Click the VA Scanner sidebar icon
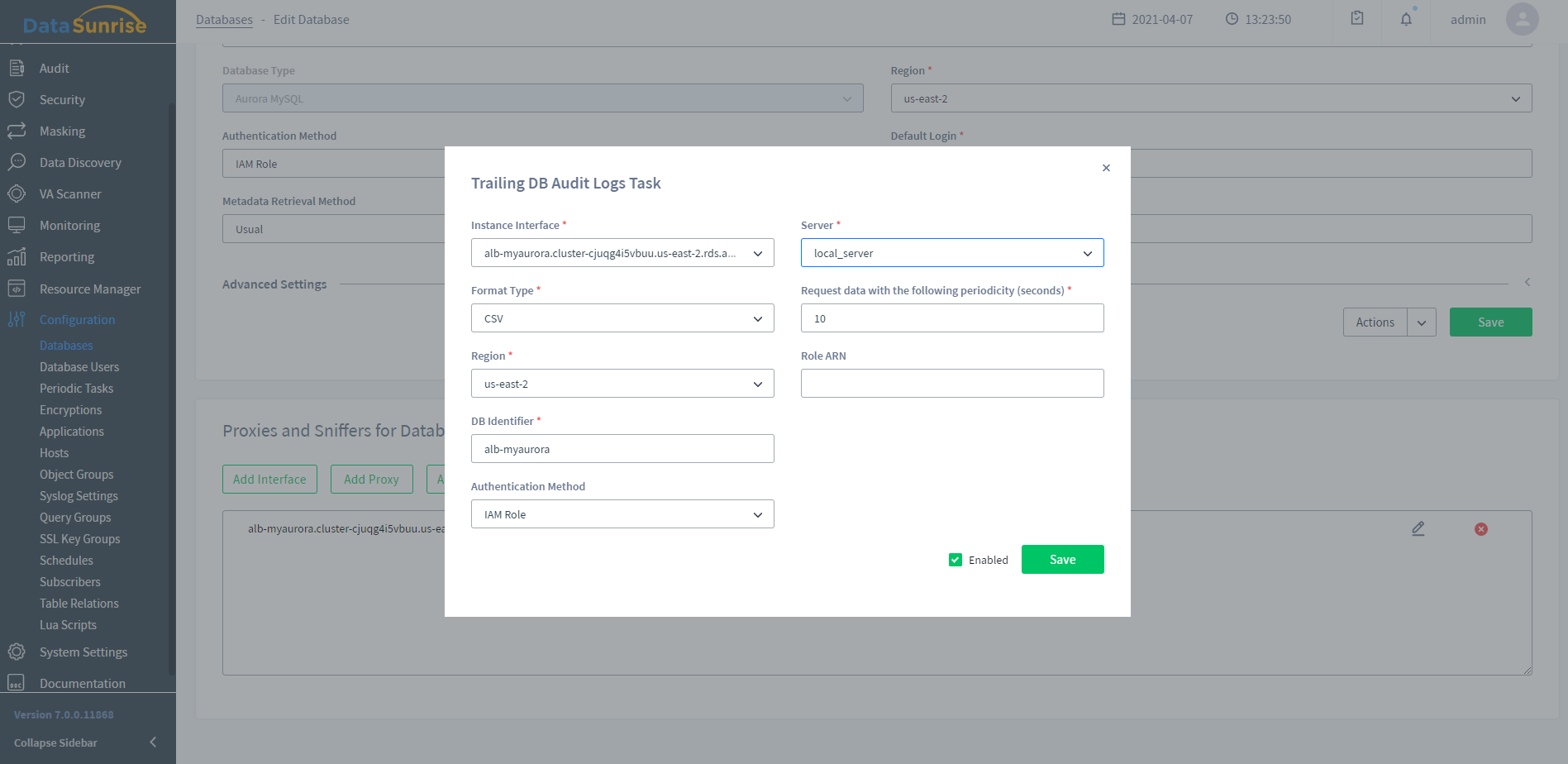 (17, 193)
